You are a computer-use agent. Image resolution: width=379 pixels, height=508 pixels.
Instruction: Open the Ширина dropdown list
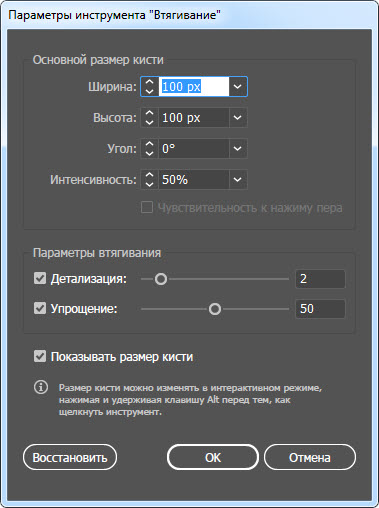(x=238, y=87)
